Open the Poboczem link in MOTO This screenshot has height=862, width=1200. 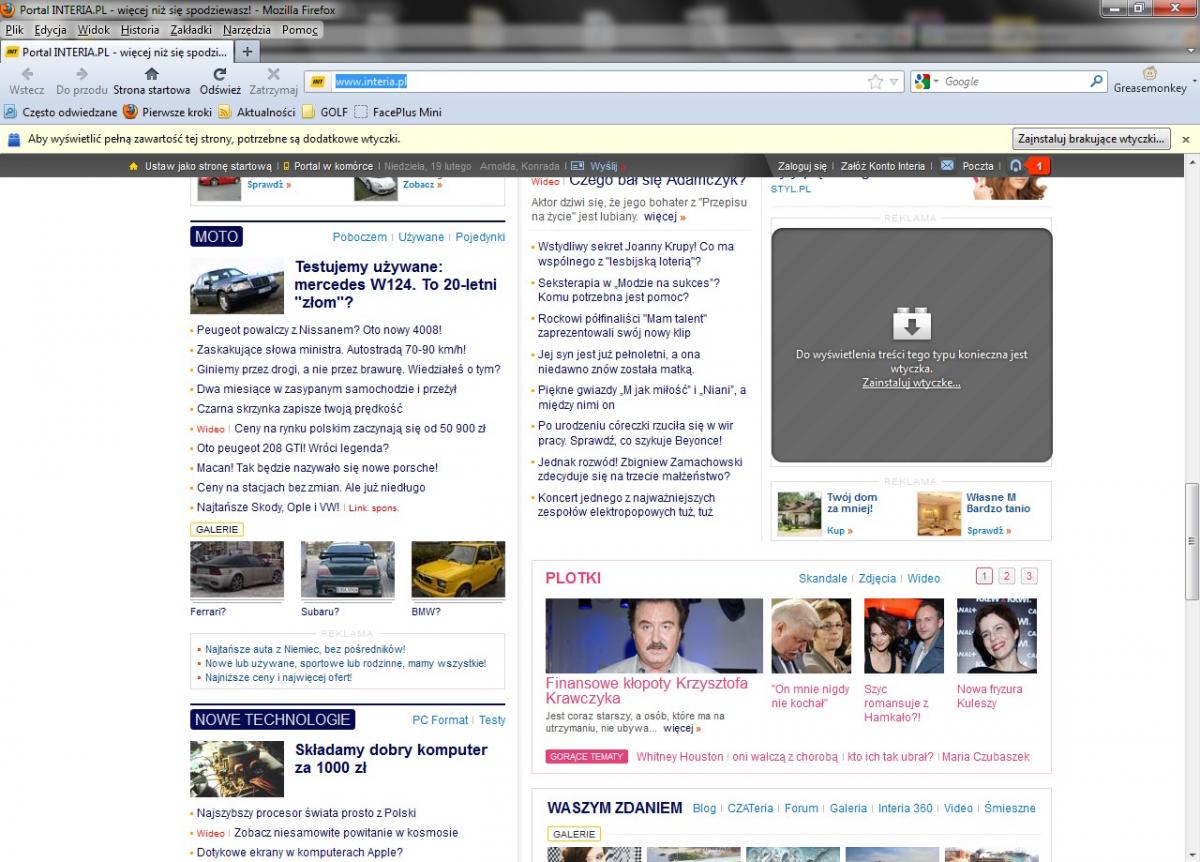360,237
